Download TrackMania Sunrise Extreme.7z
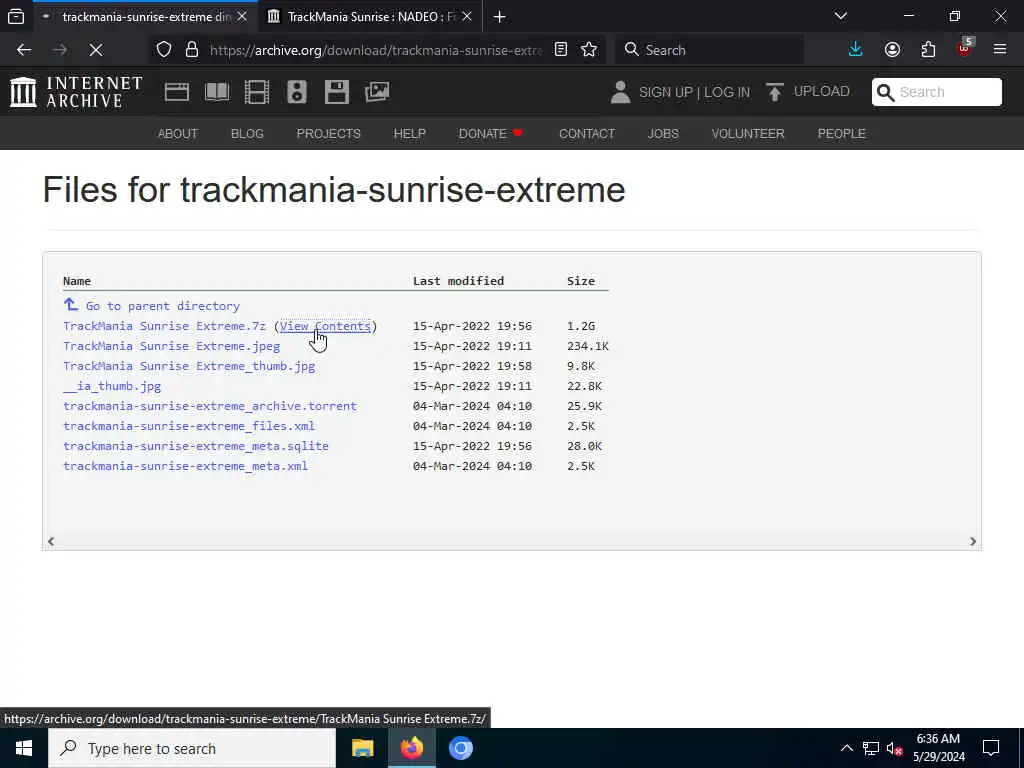This screenshot has width=1024, height=768. [165, 326]
